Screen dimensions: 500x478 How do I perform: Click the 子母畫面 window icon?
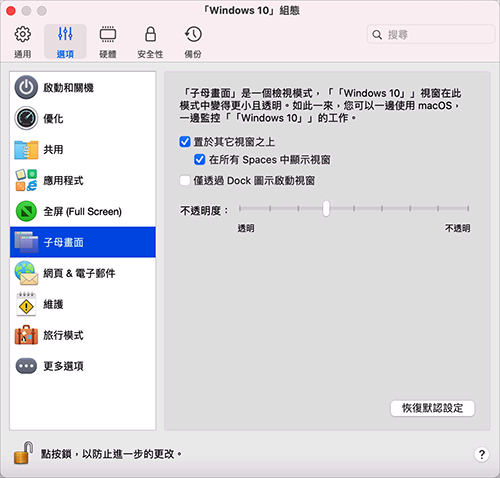[x=26, y=242]
